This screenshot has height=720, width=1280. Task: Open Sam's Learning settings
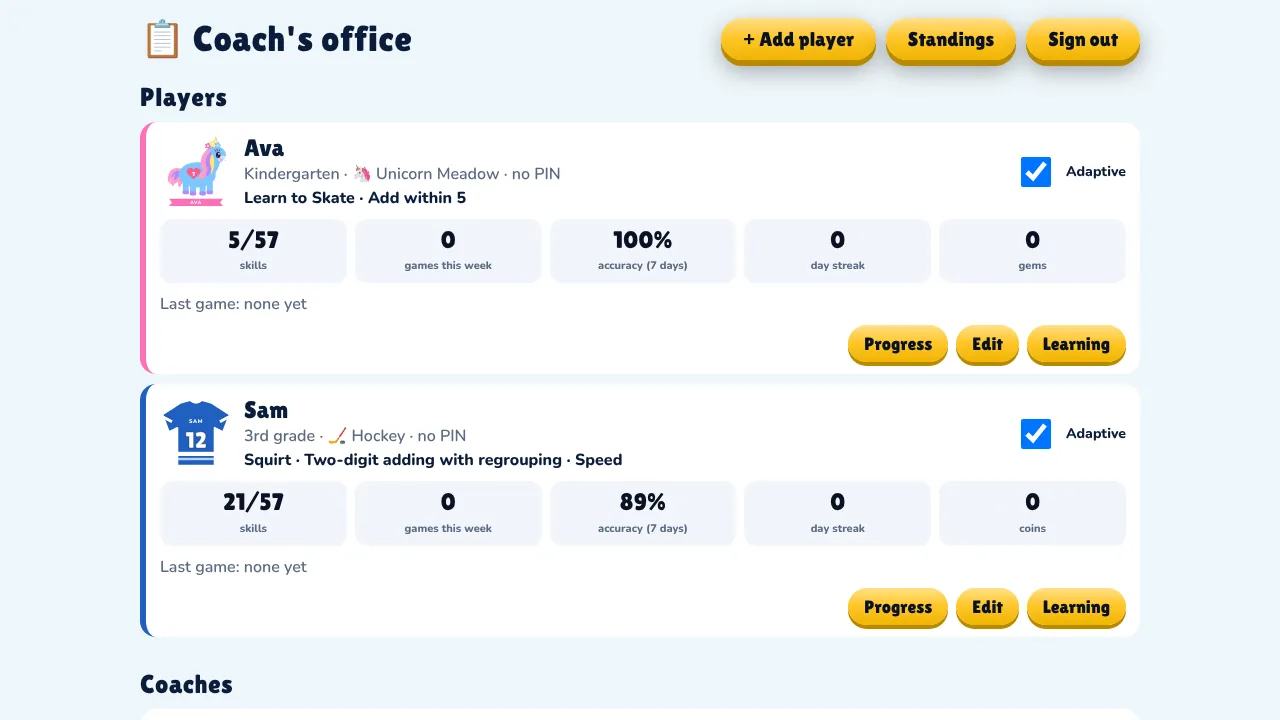click(1076, 607)
